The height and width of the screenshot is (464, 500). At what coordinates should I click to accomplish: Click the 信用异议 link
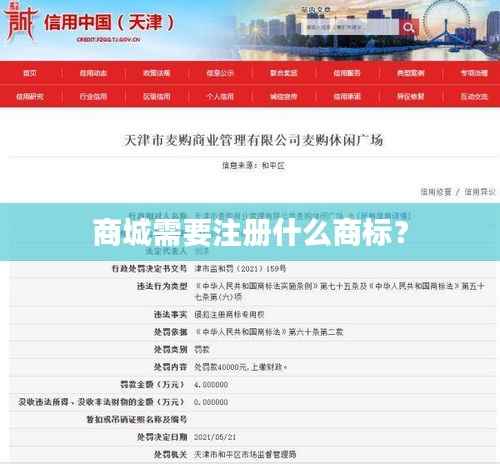click(480, 192)
